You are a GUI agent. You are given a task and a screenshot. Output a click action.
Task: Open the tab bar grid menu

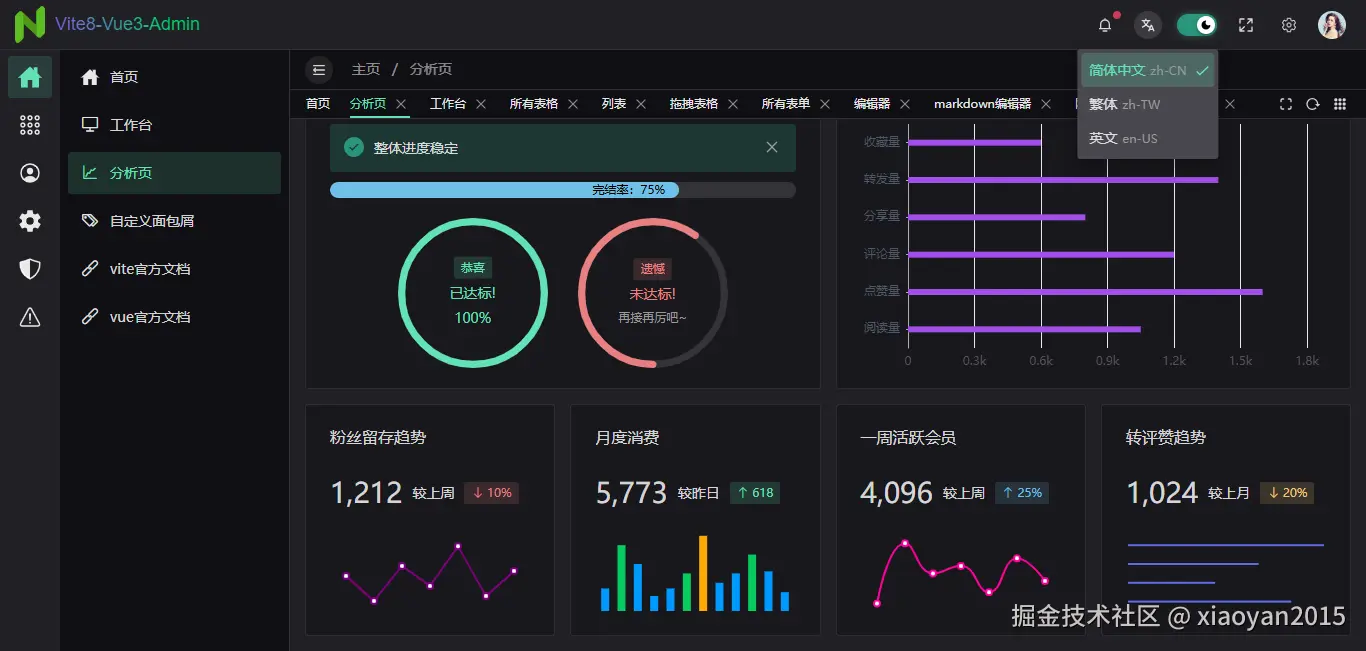(1340, 104)
